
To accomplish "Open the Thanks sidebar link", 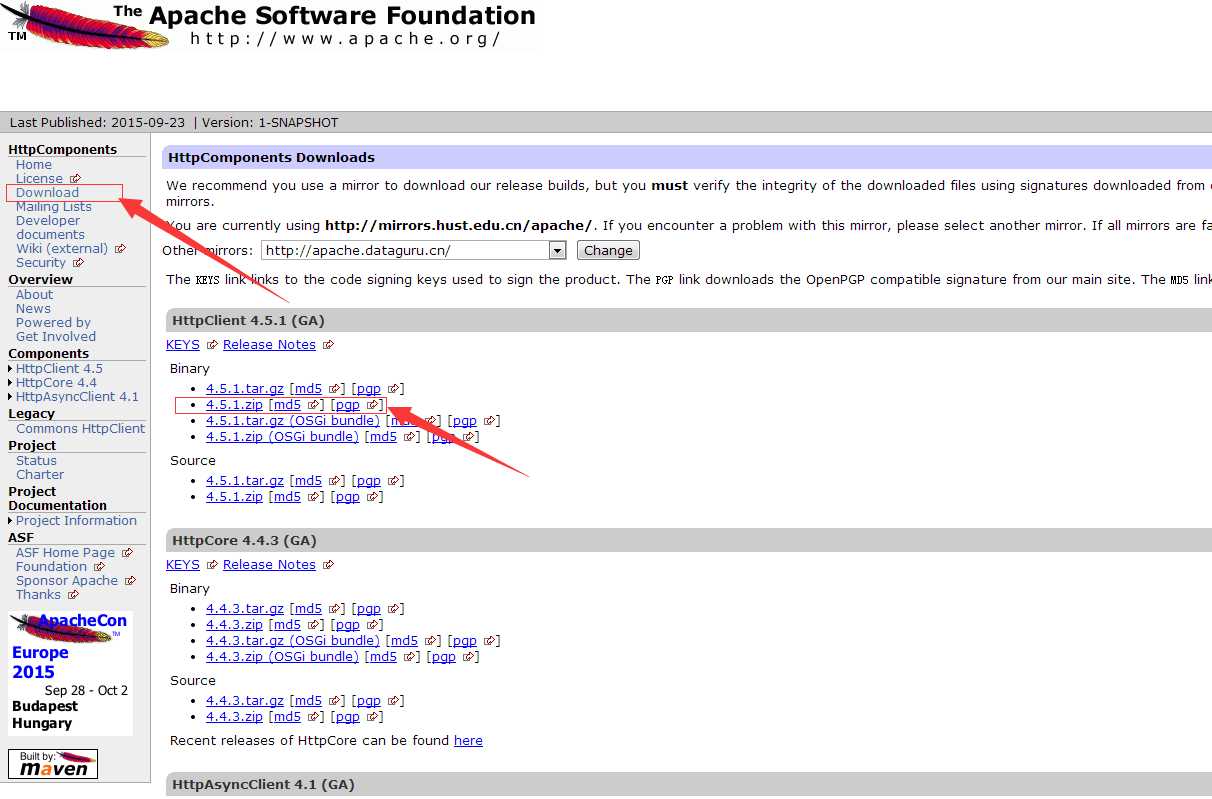I will point(38,595).
